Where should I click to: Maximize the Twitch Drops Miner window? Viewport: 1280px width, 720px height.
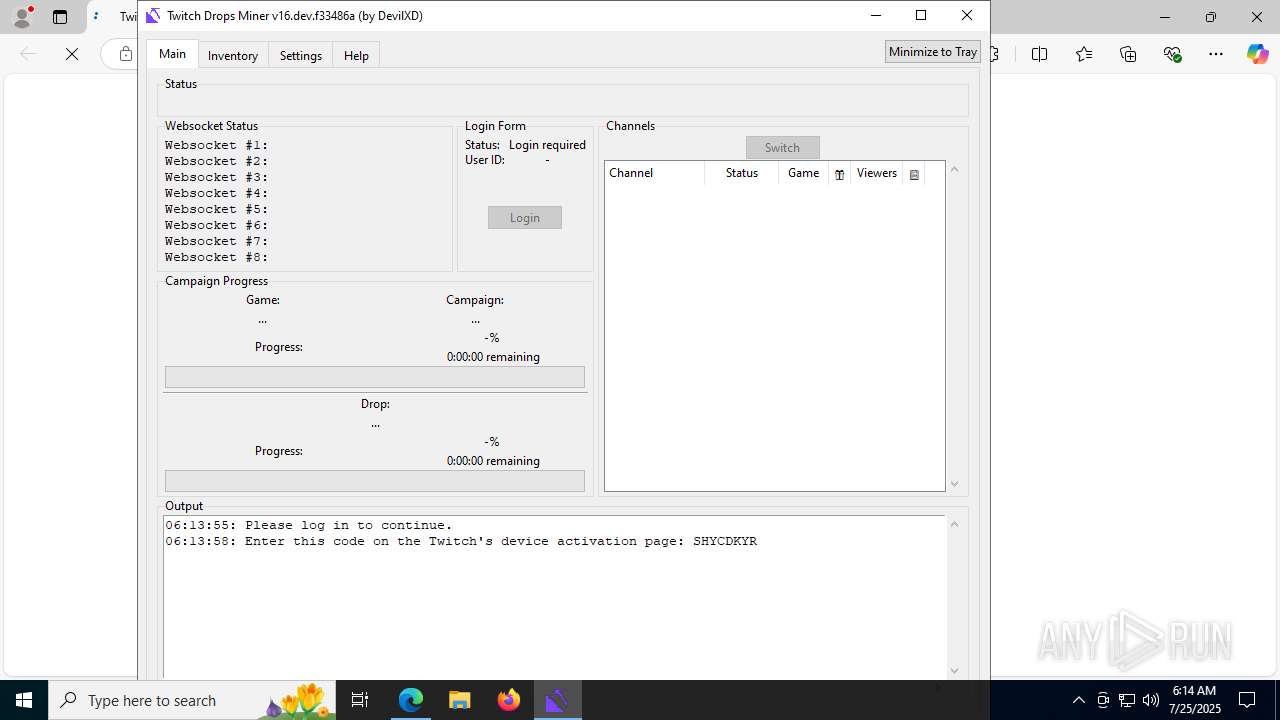(921, 15)
